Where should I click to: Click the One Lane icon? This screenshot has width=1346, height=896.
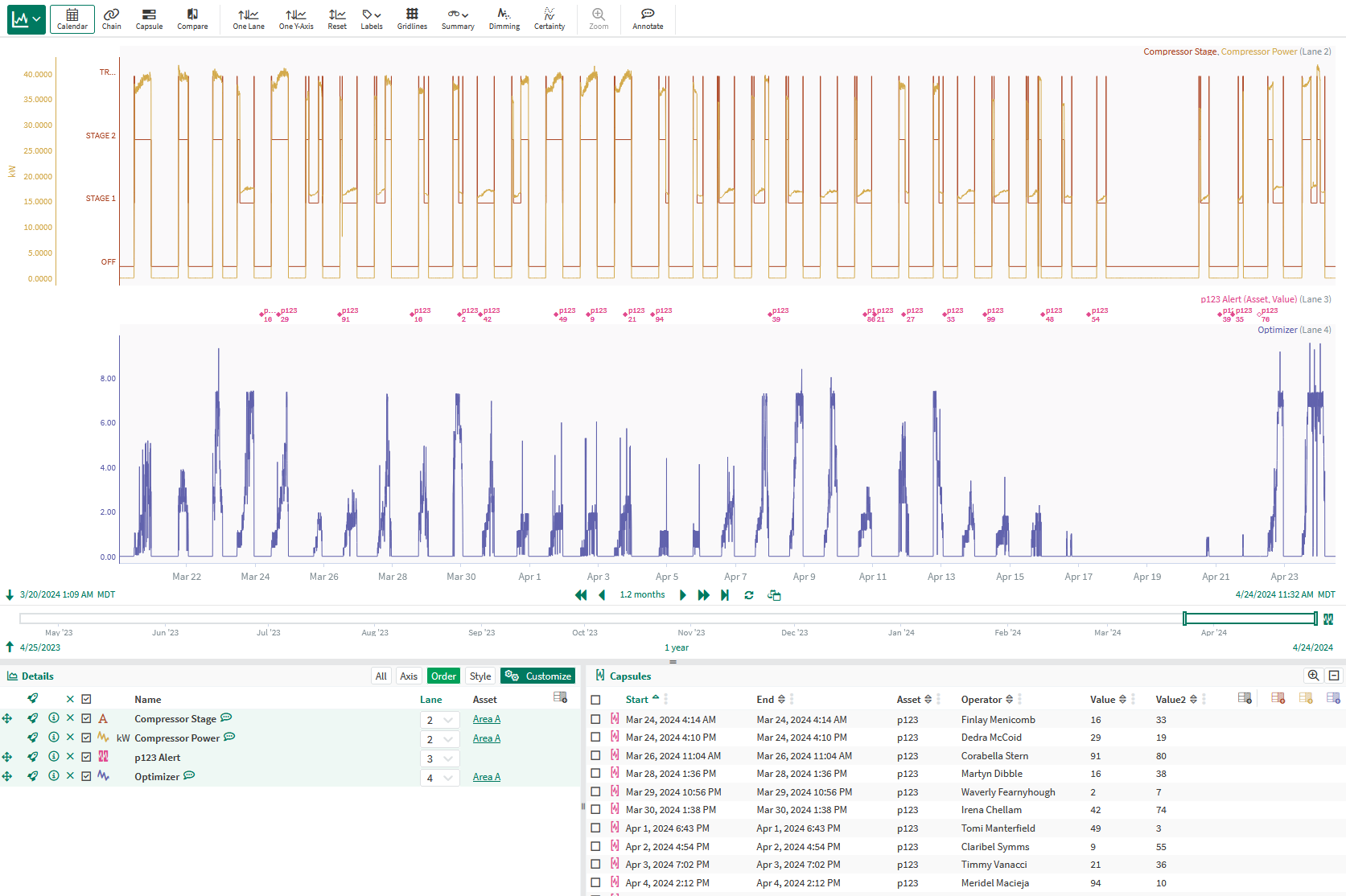pos(249,18)
